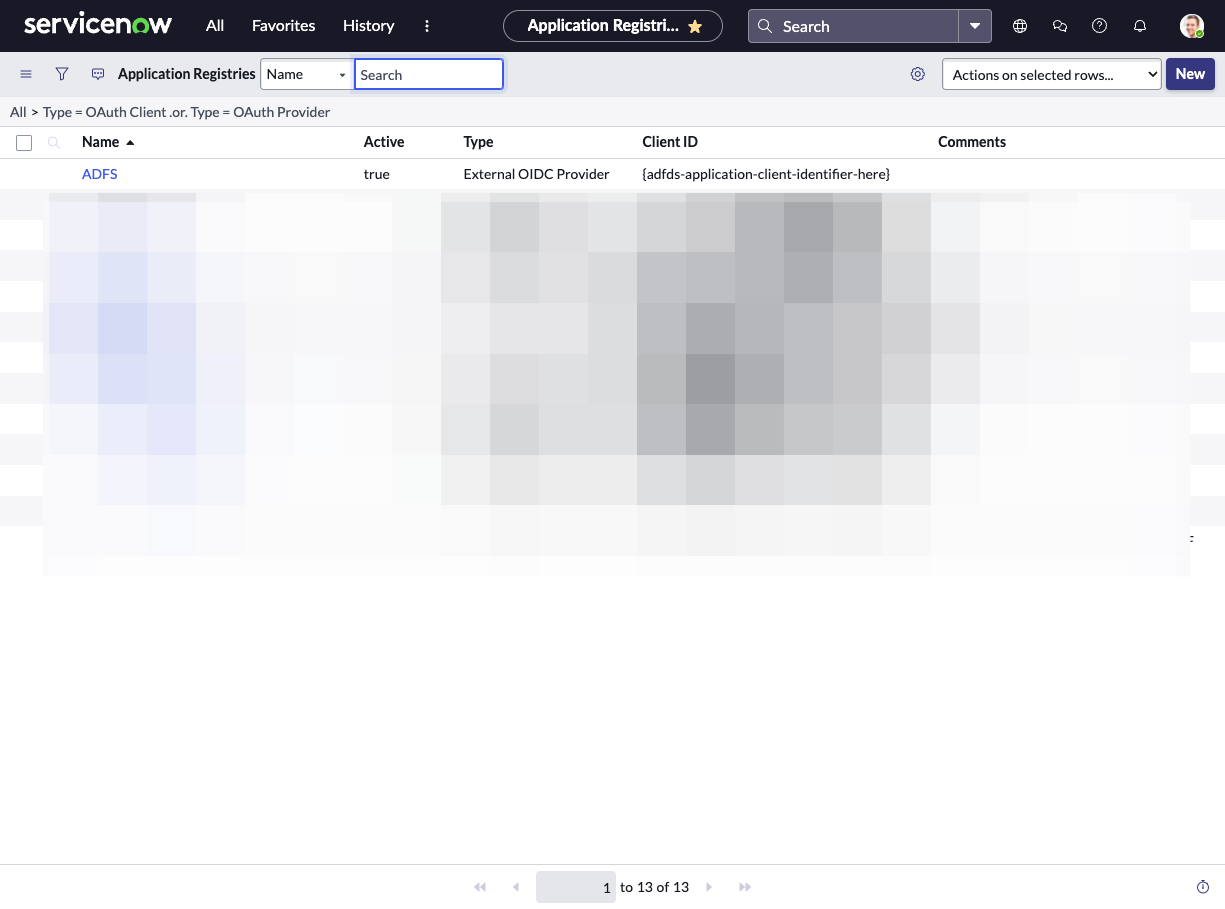This screenshot has width=1225, height=909.
Task: Toggle column search magnifier icon in header
Action: point(54,143)
